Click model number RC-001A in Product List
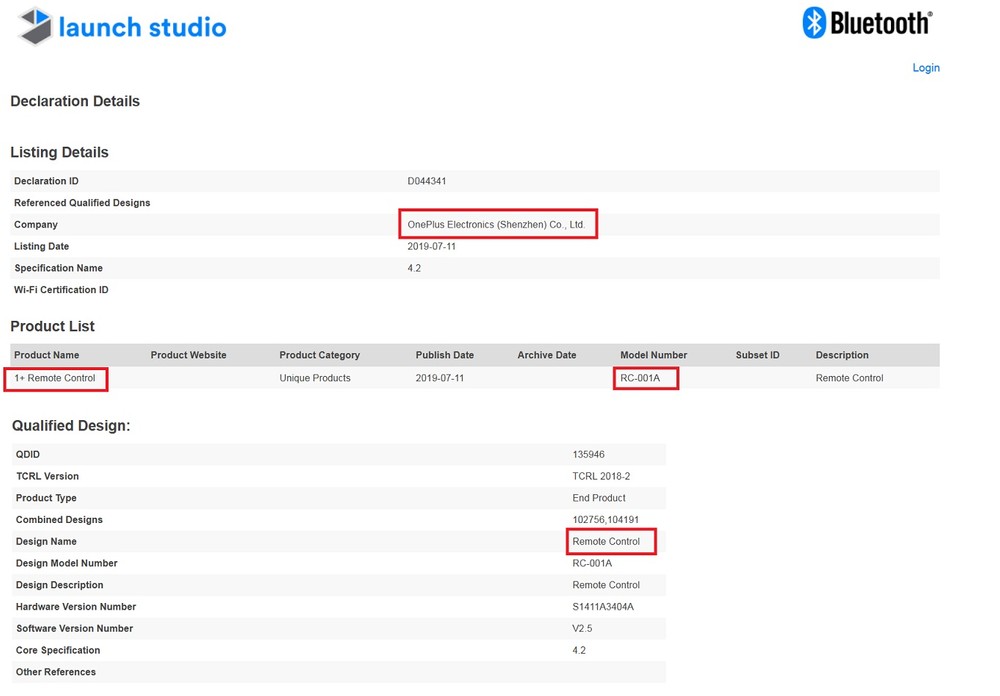 (640, 378)
